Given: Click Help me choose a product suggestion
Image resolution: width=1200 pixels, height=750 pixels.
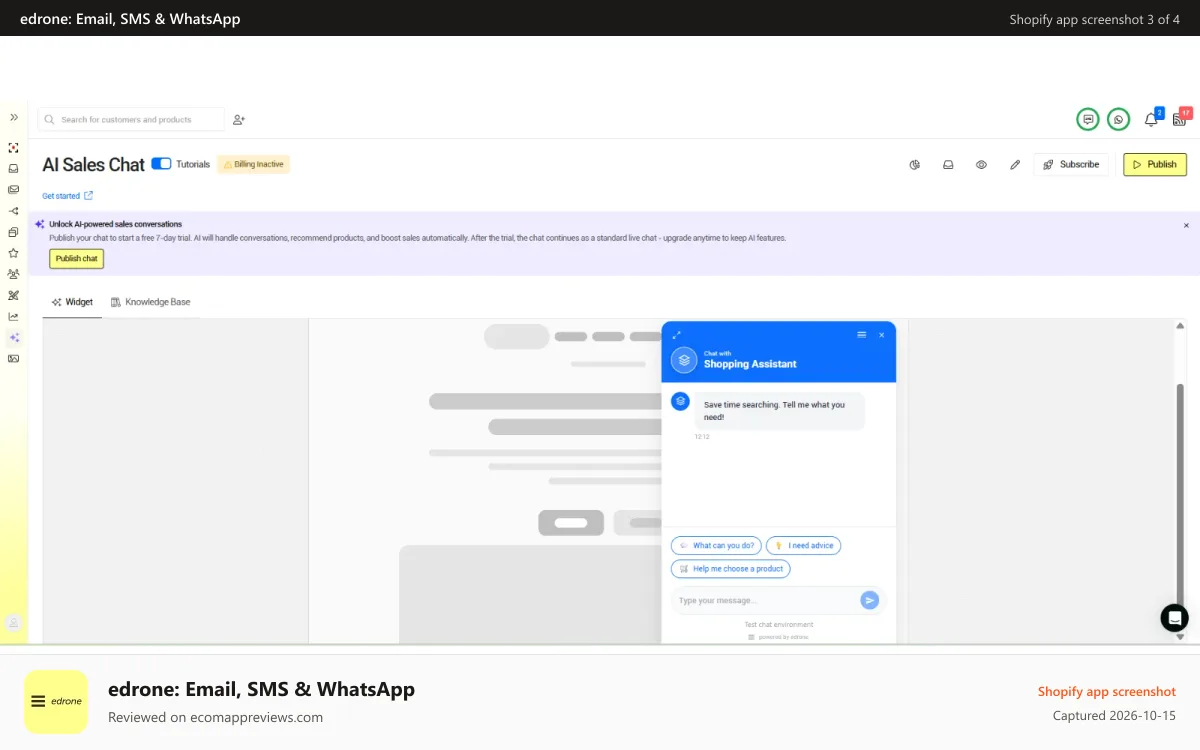Looking at the screenshot, I should [730, 569].
